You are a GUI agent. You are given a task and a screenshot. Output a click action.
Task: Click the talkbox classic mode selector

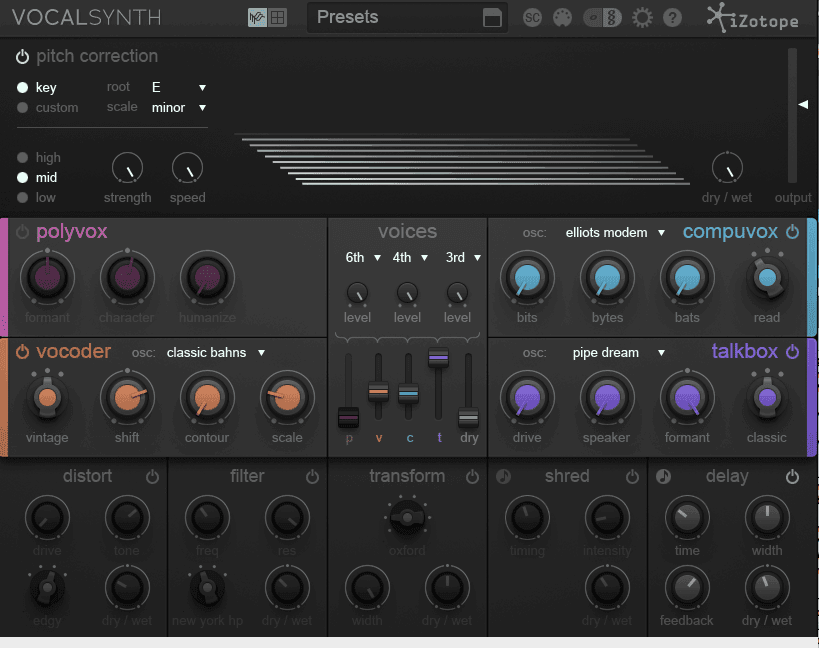pyautogui.click(x=767, y=397)
